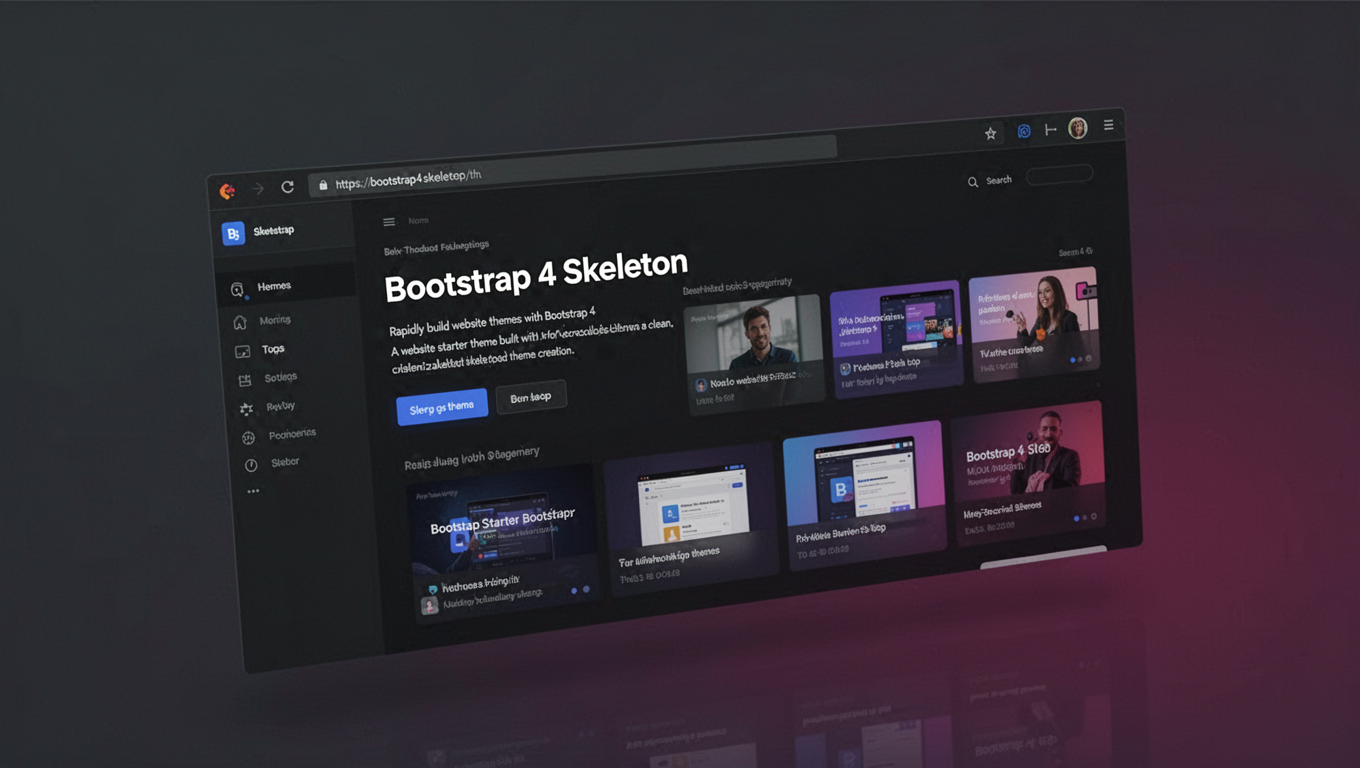
Task: Open the three-dots more item in the sidebar
Action: [253, 491]
